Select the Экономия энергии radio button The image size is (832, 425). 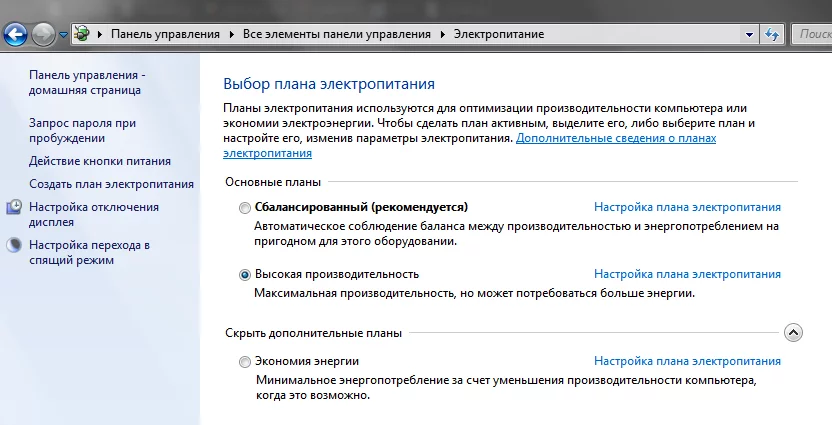[x=246, y=362]
